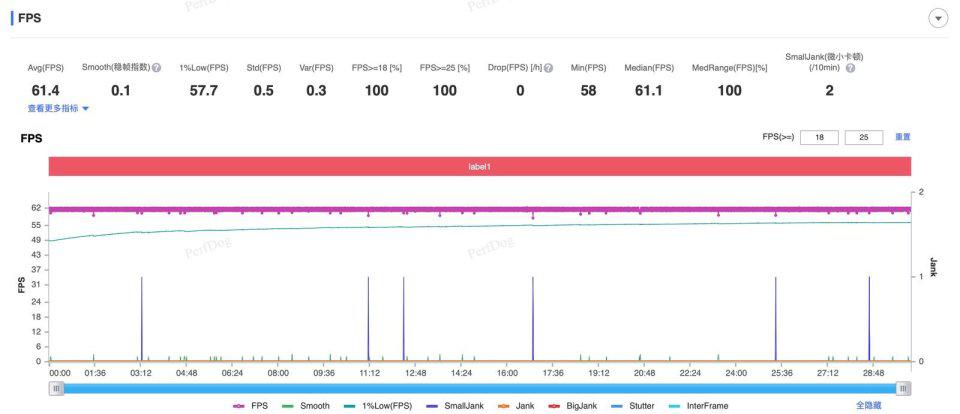Click the 重置 reset link
The height and width of the screenshot is (414, 960).
pyautogui.click(x=903, y=137)
